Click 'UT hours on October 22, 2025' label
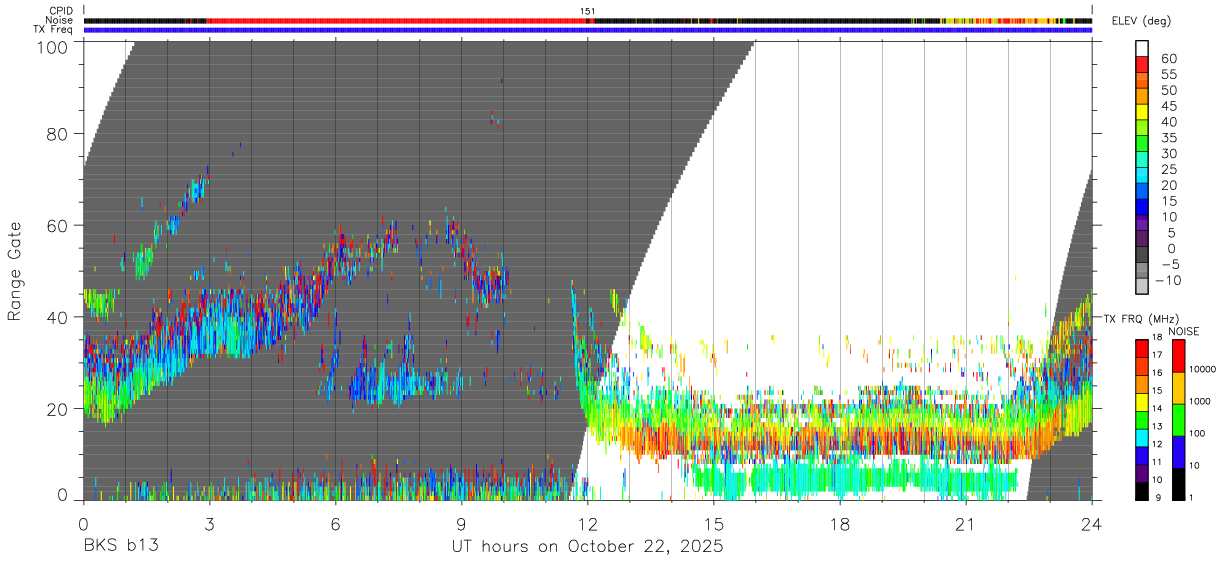The width and height of the screenshot is (1228, 567). pyautogui.click(x=588, y=546)
